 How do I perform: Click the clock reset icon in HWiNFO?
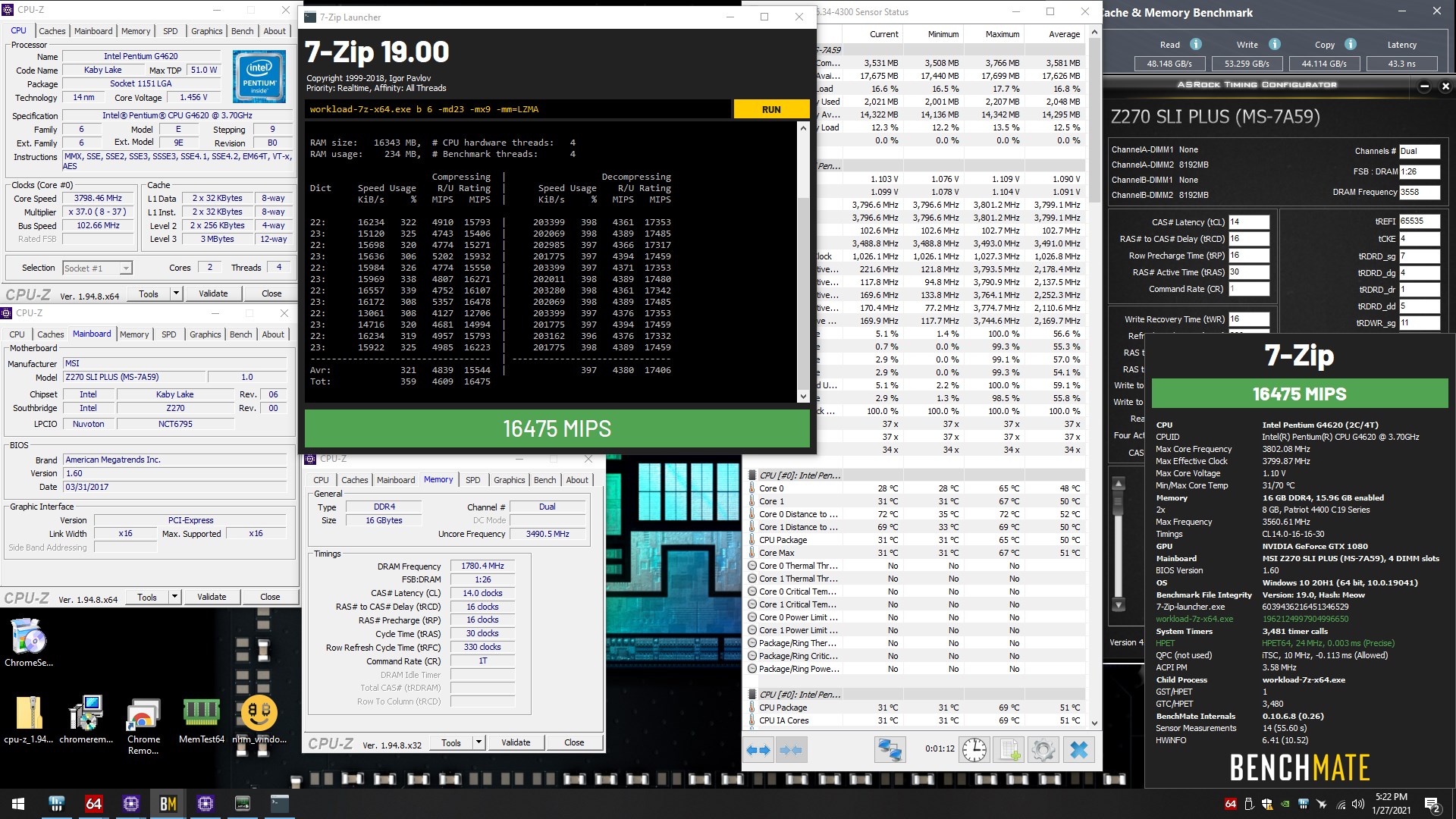tap(974, 750)
